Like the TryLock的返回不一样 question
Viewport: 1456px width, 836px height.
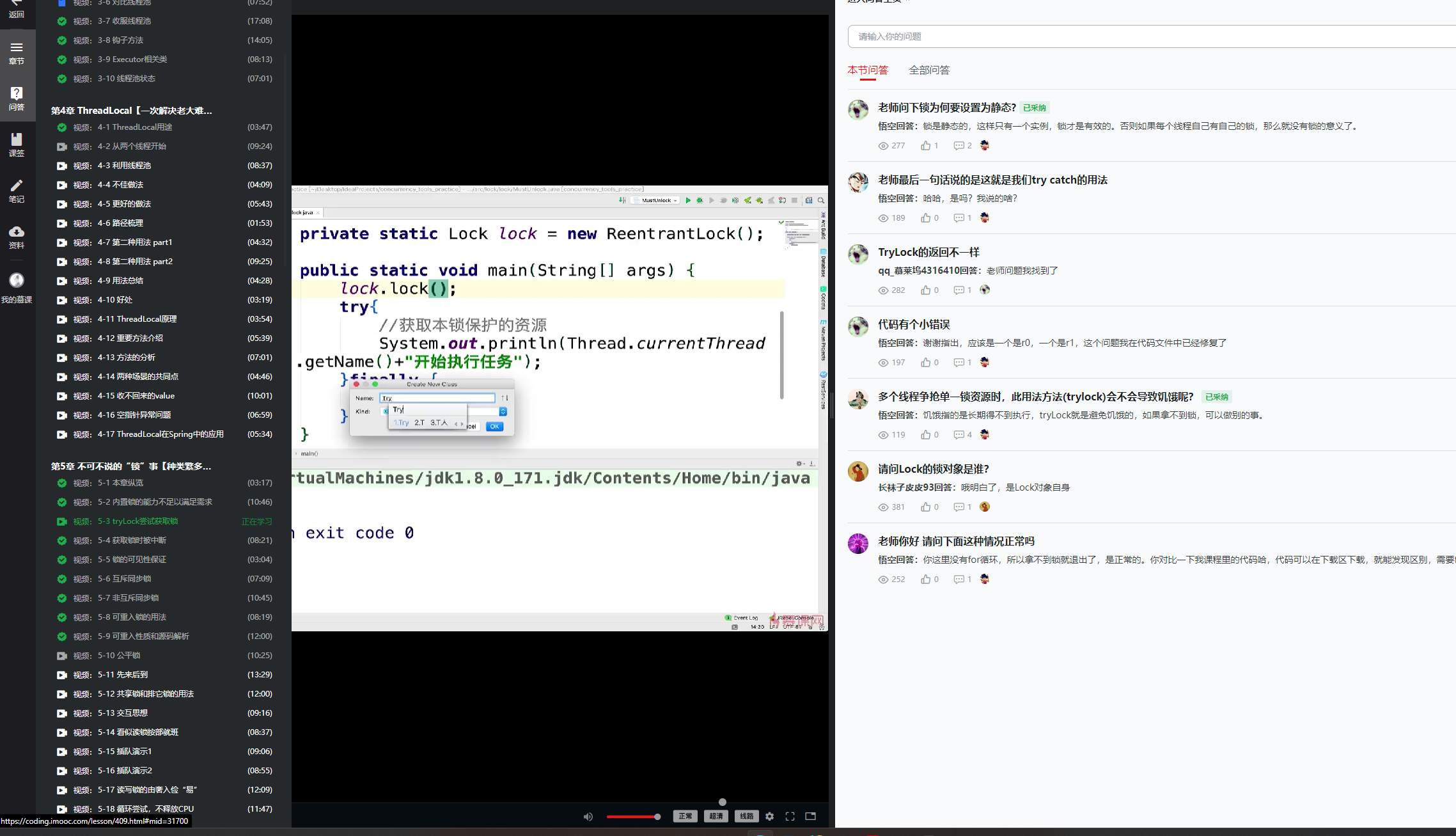925,290
